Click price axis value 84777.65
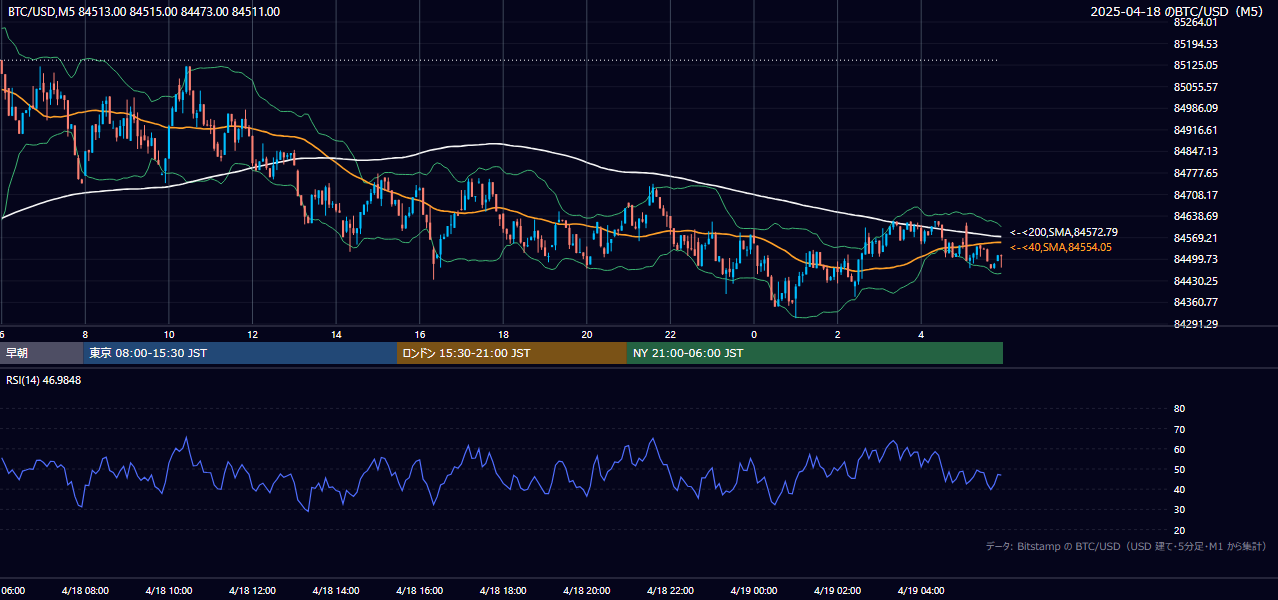The image size is (1278, 600). tap(1195, 173)
